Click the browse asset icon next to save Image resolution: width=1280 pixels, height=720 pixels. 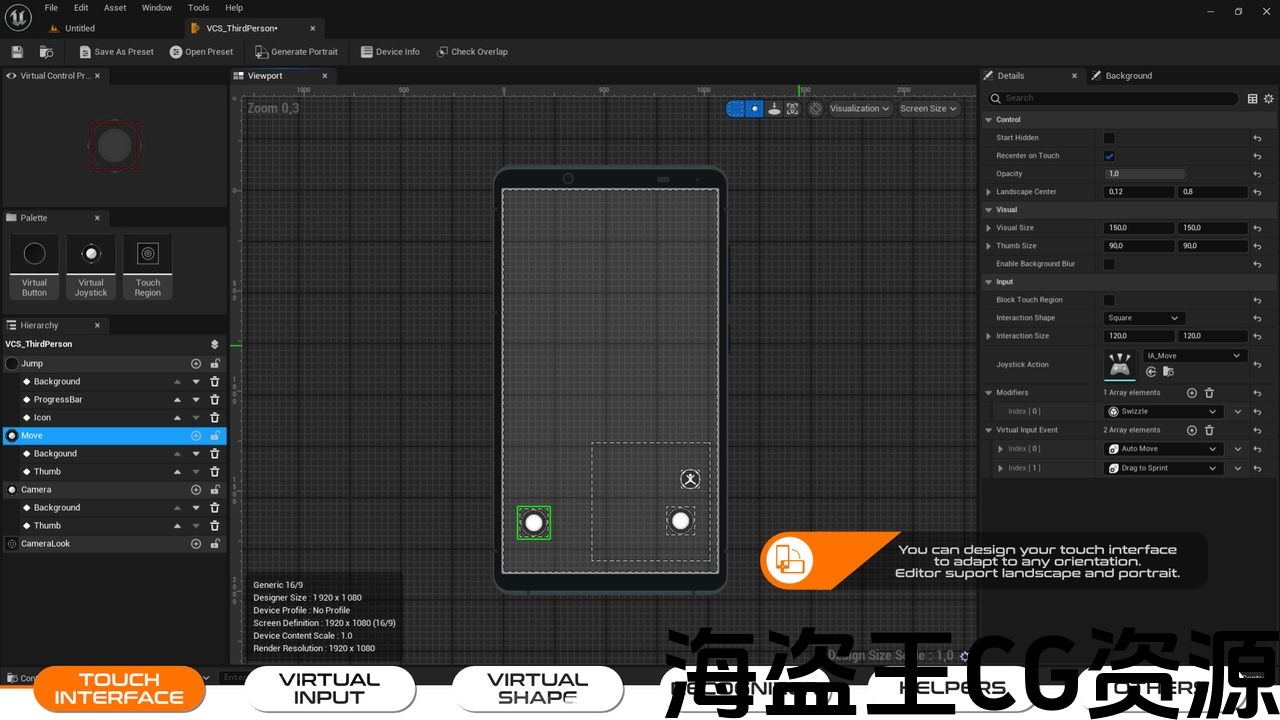pyautogui.click(x=46, y=52)
